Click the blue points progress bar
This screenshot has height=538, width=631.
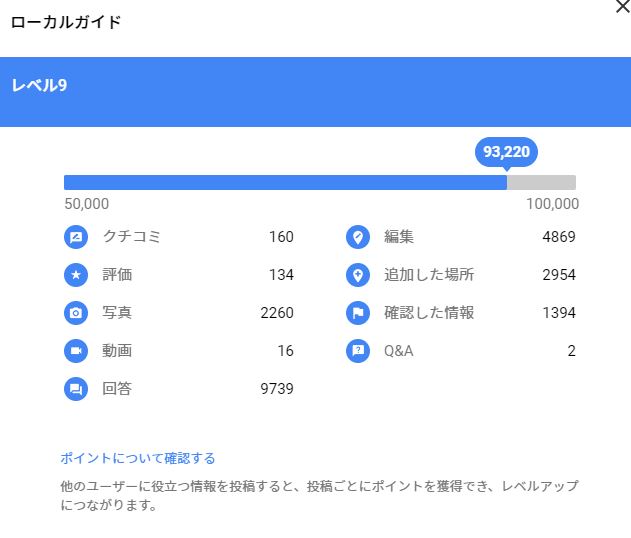tap(285, 182)
